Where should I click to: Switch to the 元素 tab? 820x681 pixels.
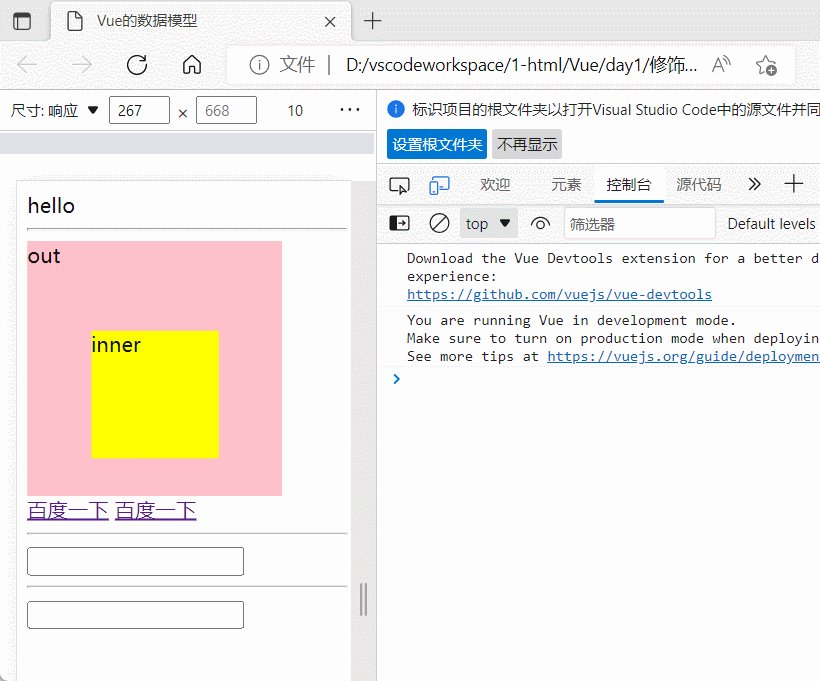[x=566, y=184]
